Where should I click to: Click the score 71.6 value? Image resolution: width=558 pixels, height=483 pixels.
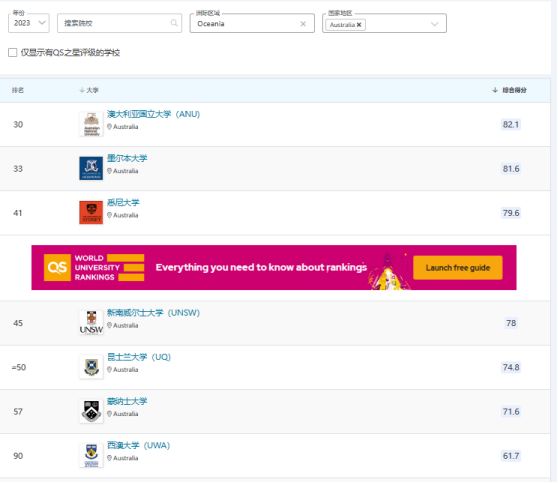coord(511,412)
